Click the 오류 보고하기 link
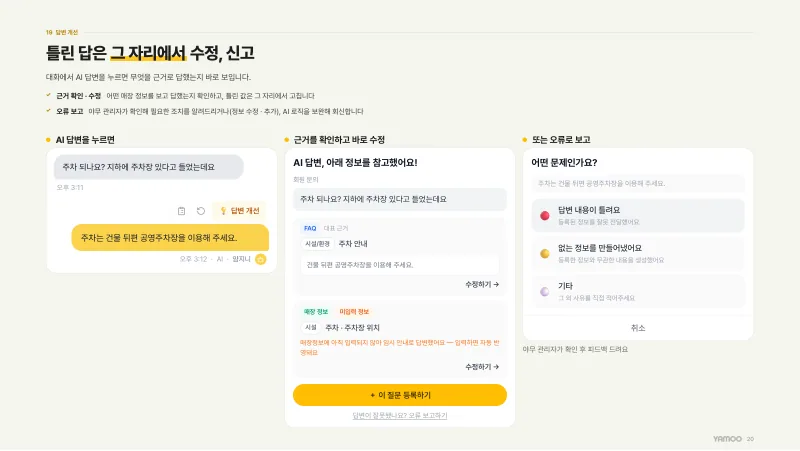 (x=428, y=416)
